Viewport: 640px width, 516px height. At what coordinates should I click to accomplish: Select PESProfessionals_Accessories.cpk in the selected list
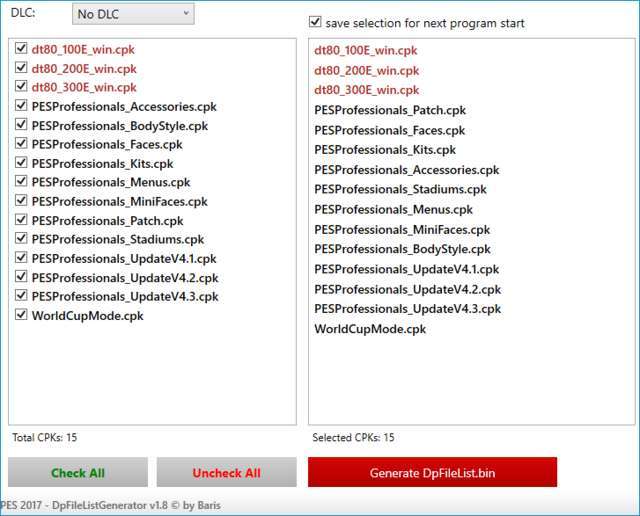[407, 170]
